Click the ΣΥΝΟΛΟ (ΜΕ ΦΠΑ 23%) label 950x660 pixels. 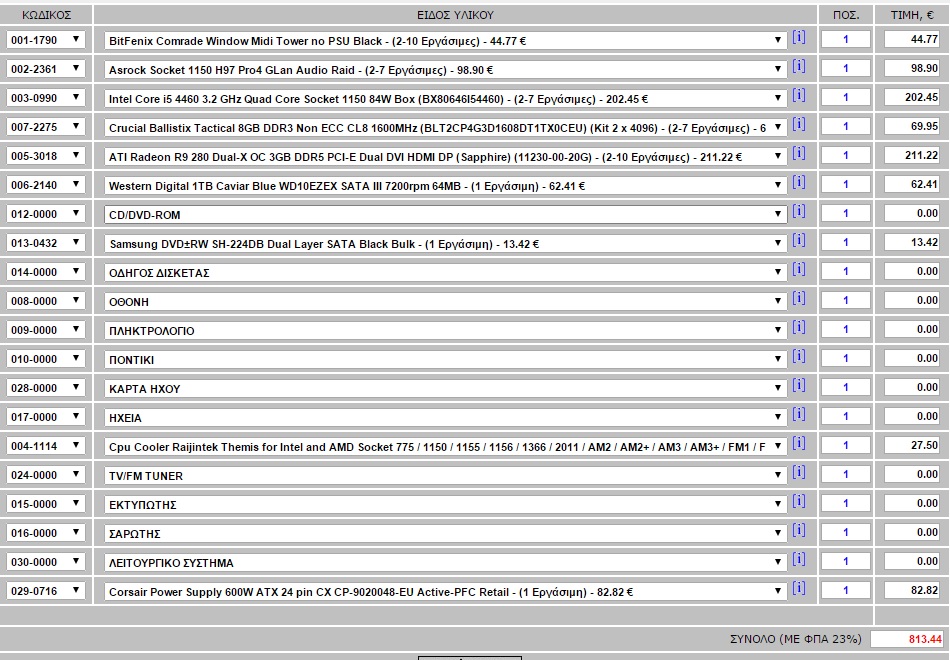pos(796,639)
